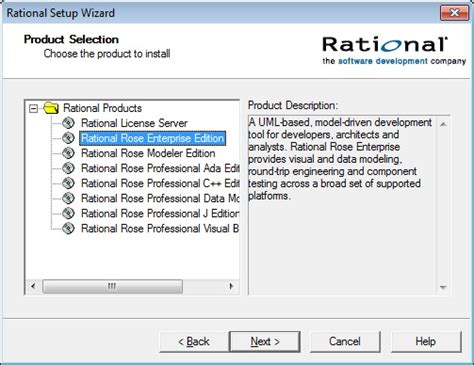
Task: Choose Rational Rose Modeler Edition
Action: tap(148, 153)
